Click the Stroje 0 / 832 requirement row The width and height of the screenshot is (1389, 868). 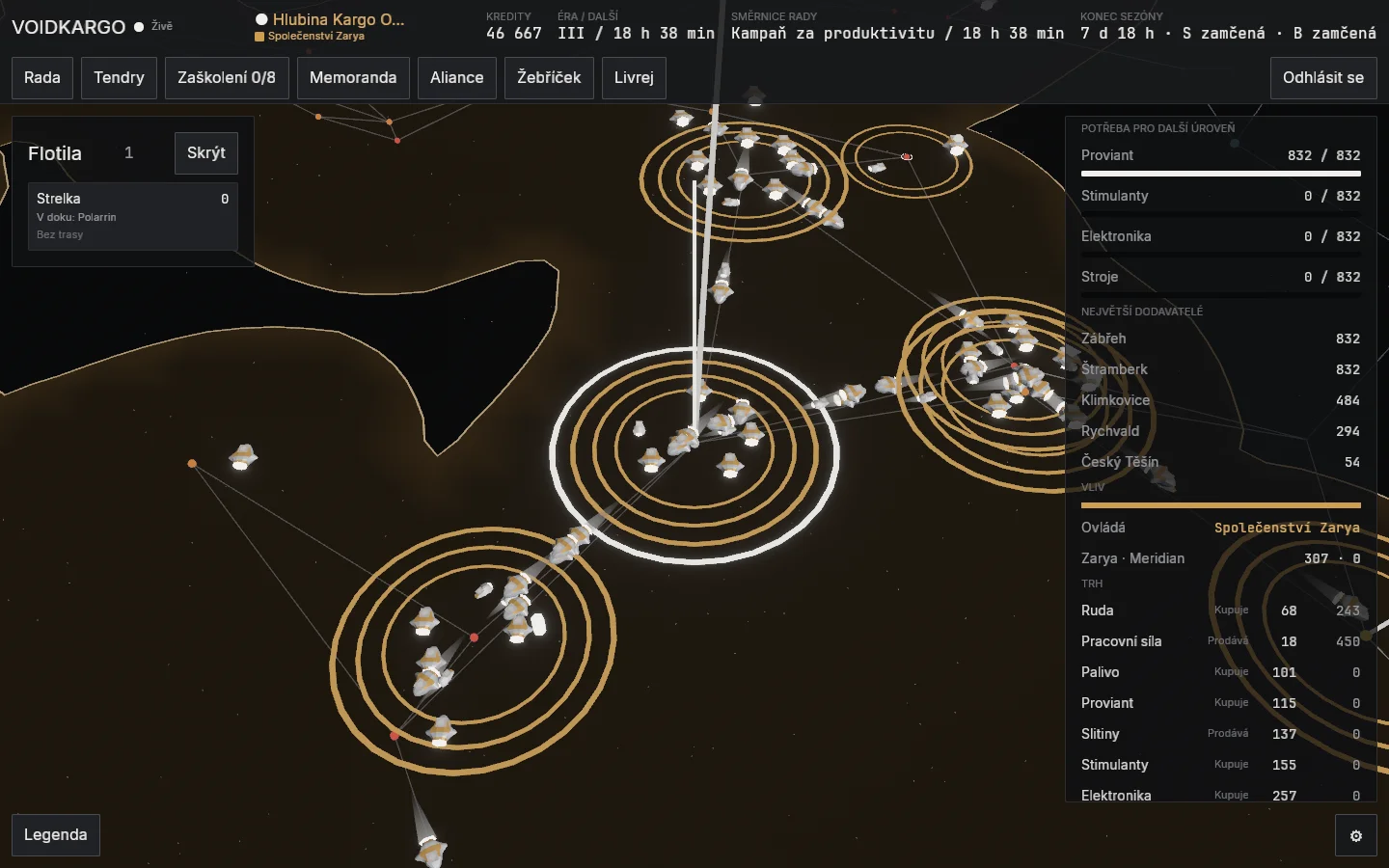coord(1221,277)
